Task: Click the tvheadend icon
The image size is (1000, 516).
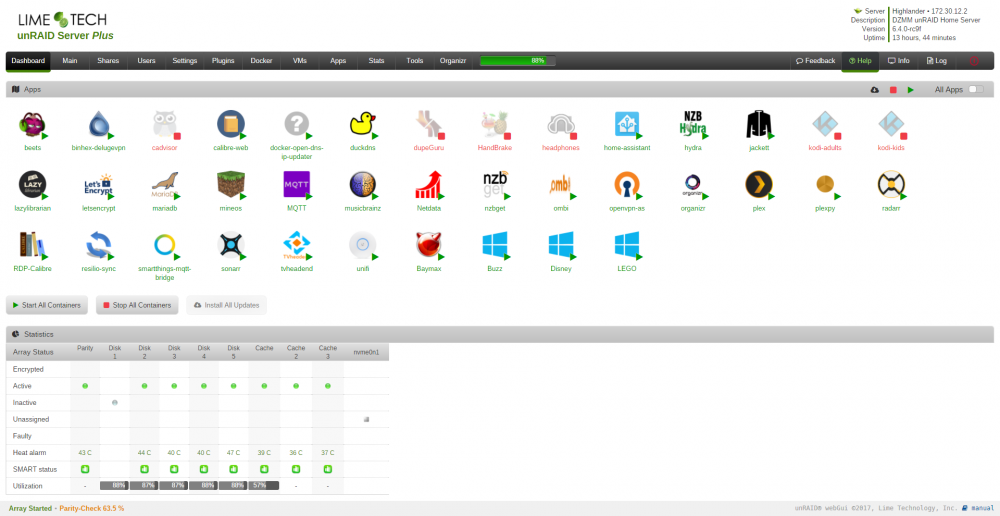Action: [x=297, y=245]
